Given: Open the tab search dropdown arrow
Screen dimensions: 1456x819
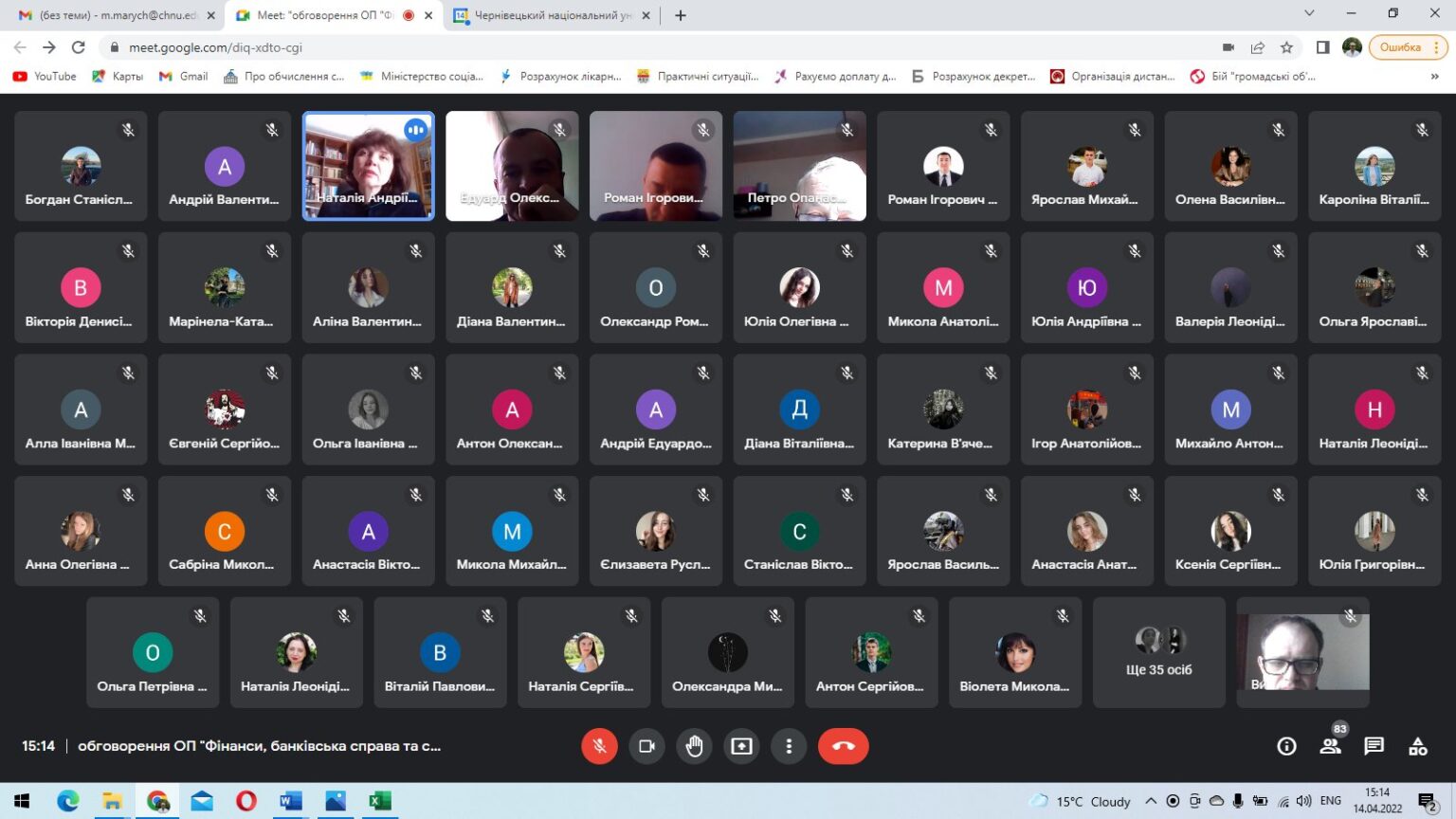Looking at the screenshot, I should [x=1309, y=13].
